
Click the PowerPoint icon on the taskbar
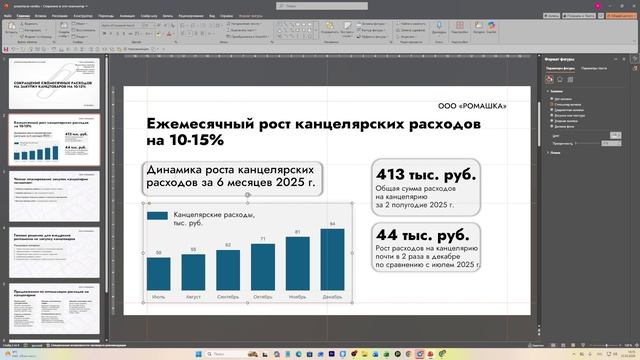point(430,354)
